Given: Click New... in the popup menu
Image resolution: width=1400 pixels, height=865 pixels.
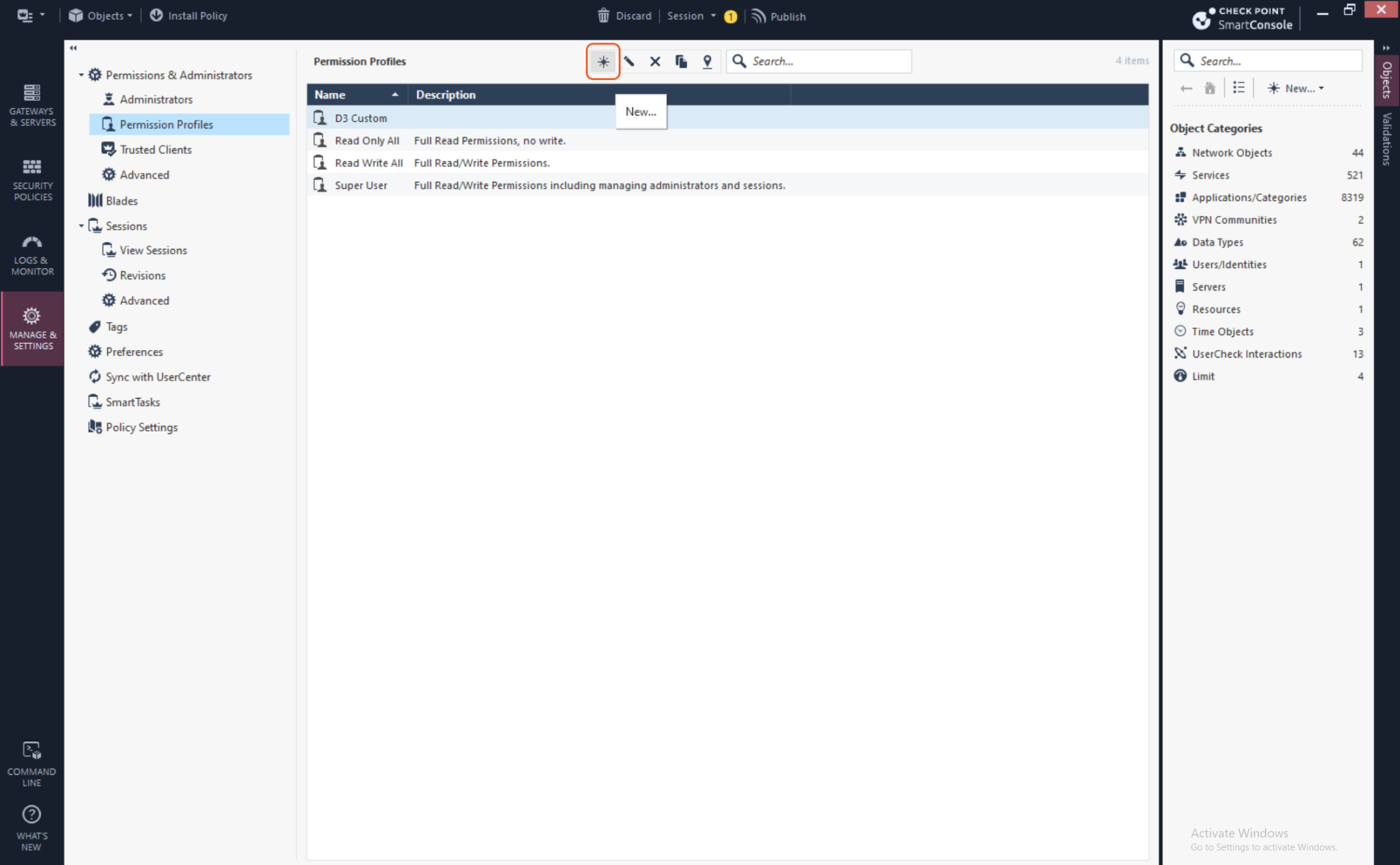Looking at the screenshot, I should (640, 111).
